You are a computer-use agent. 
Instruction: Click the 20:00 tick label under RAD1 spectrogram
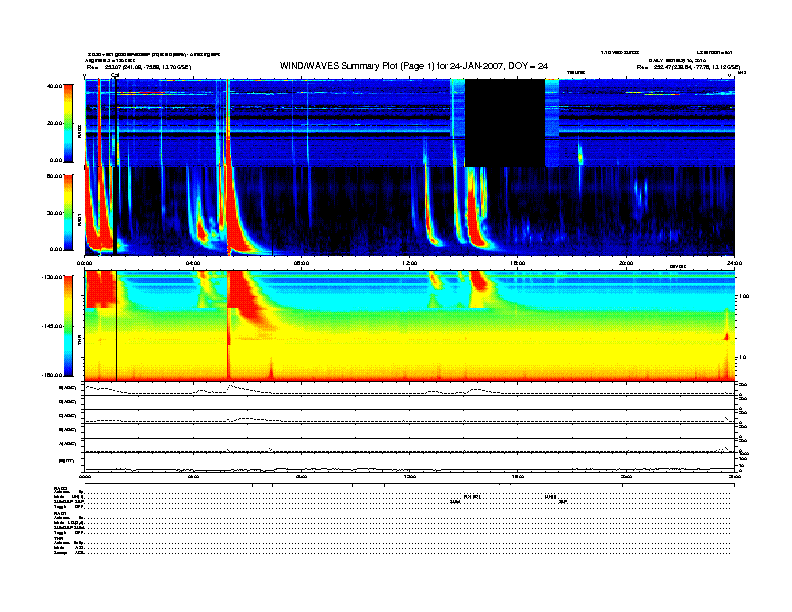(x=626, y=263)
